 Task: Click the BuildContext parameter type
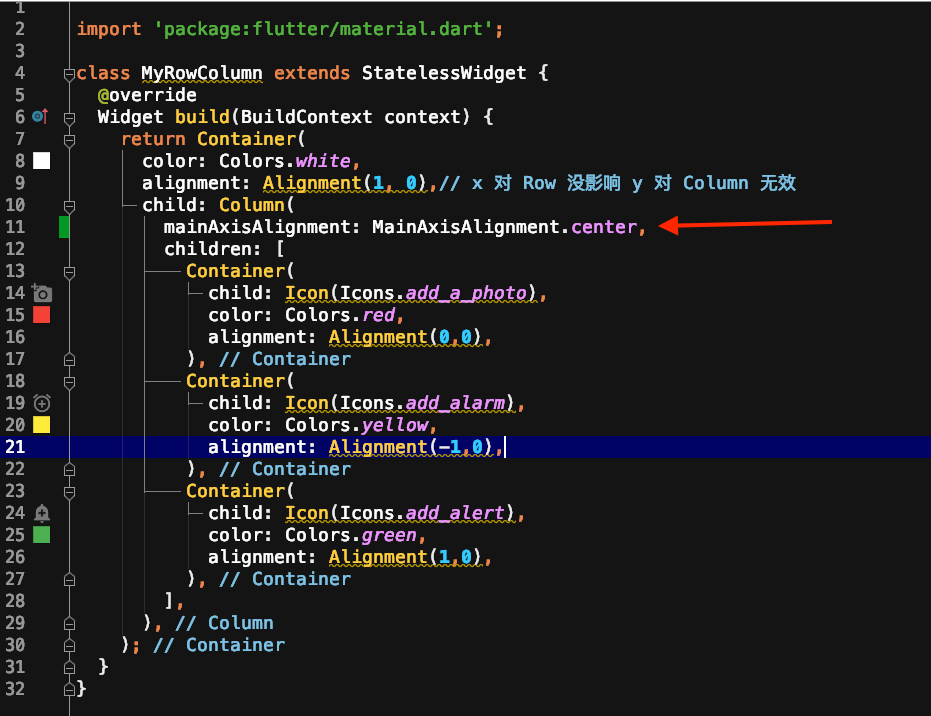click(306, 117)
